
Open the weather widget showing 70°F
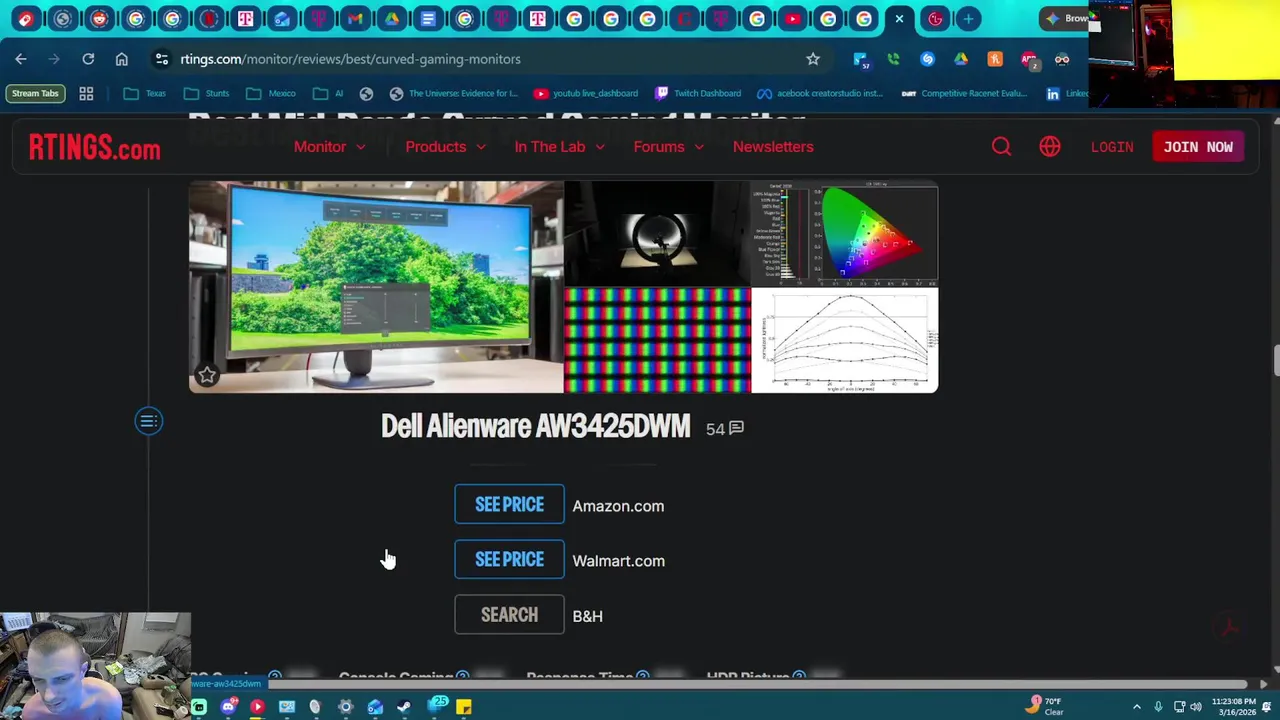tap(1046, 706)
